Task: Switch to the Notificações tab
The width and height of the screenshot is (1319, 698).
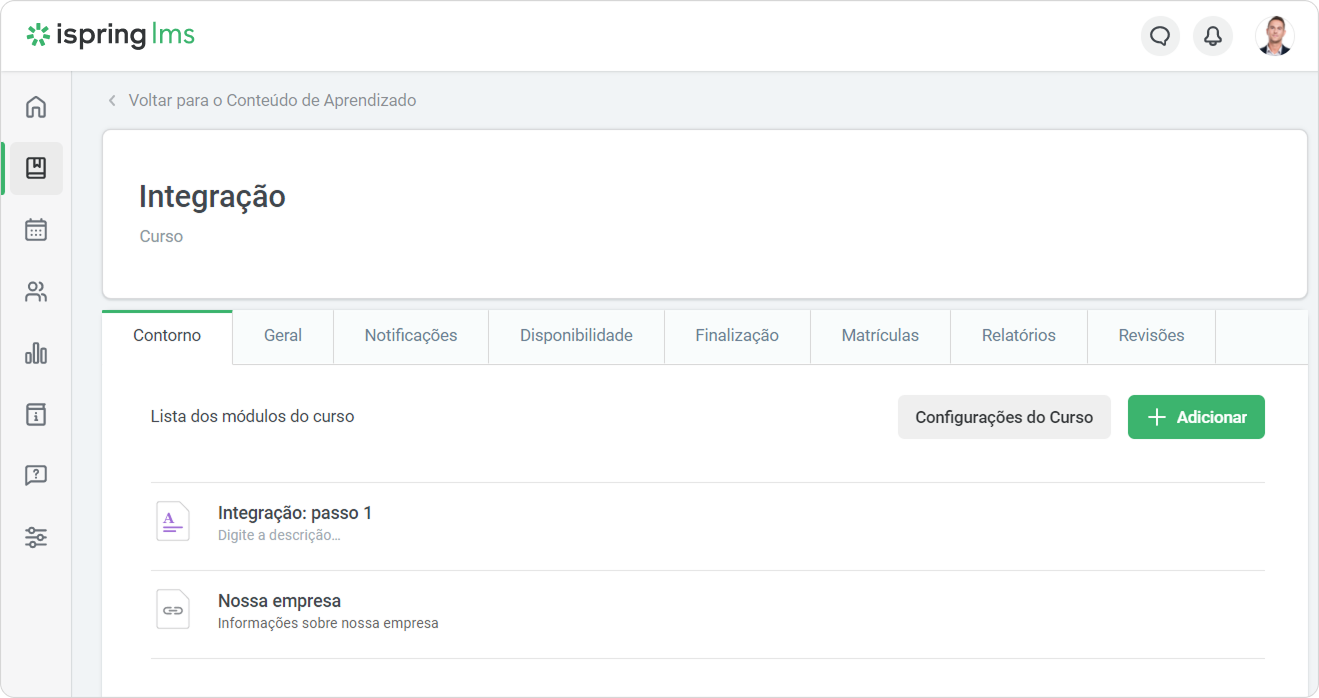Action: [410, 336]
